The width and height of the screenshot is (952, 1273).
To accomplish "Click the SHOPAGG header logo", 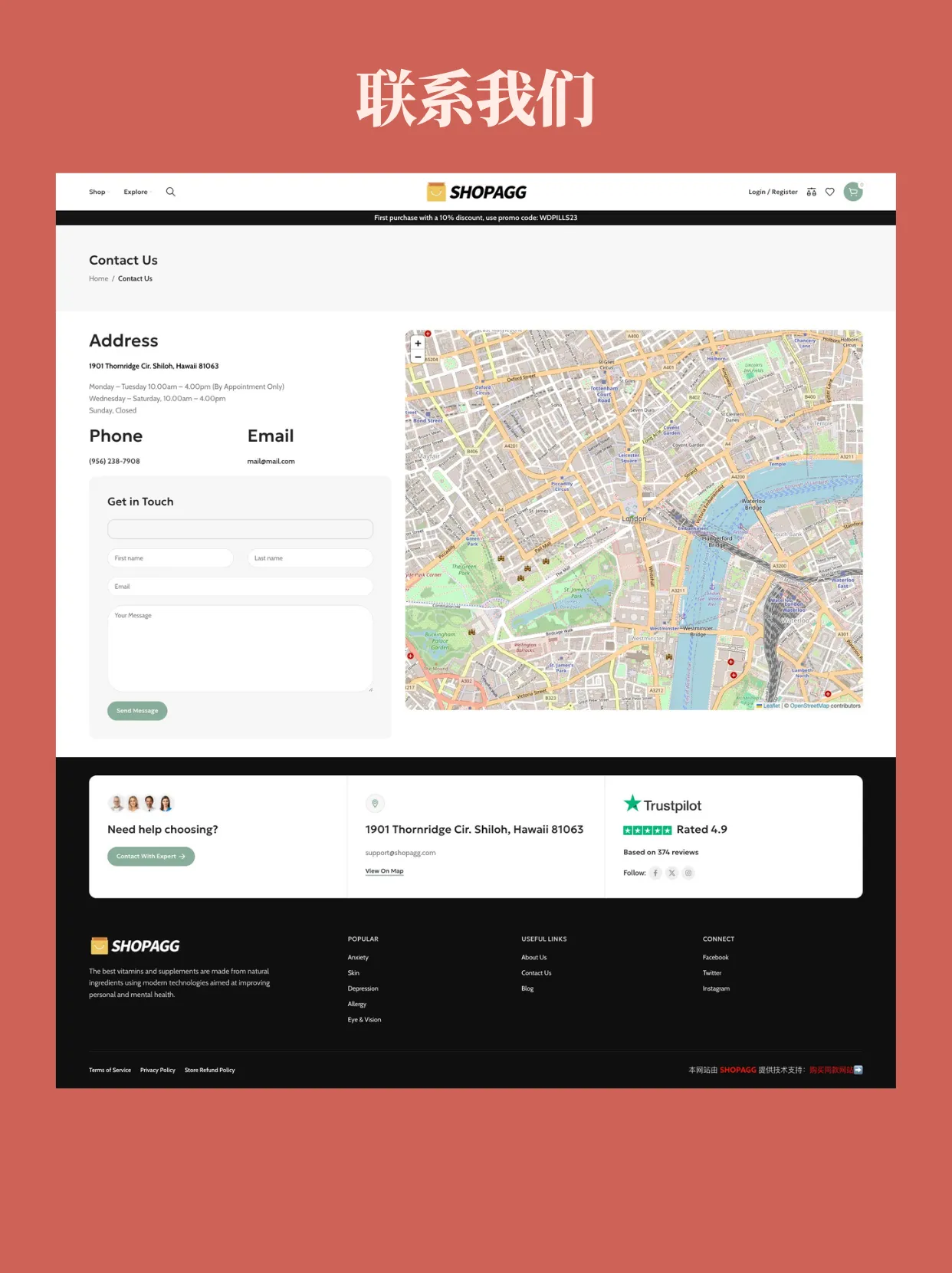I will (x=476, y=192).
